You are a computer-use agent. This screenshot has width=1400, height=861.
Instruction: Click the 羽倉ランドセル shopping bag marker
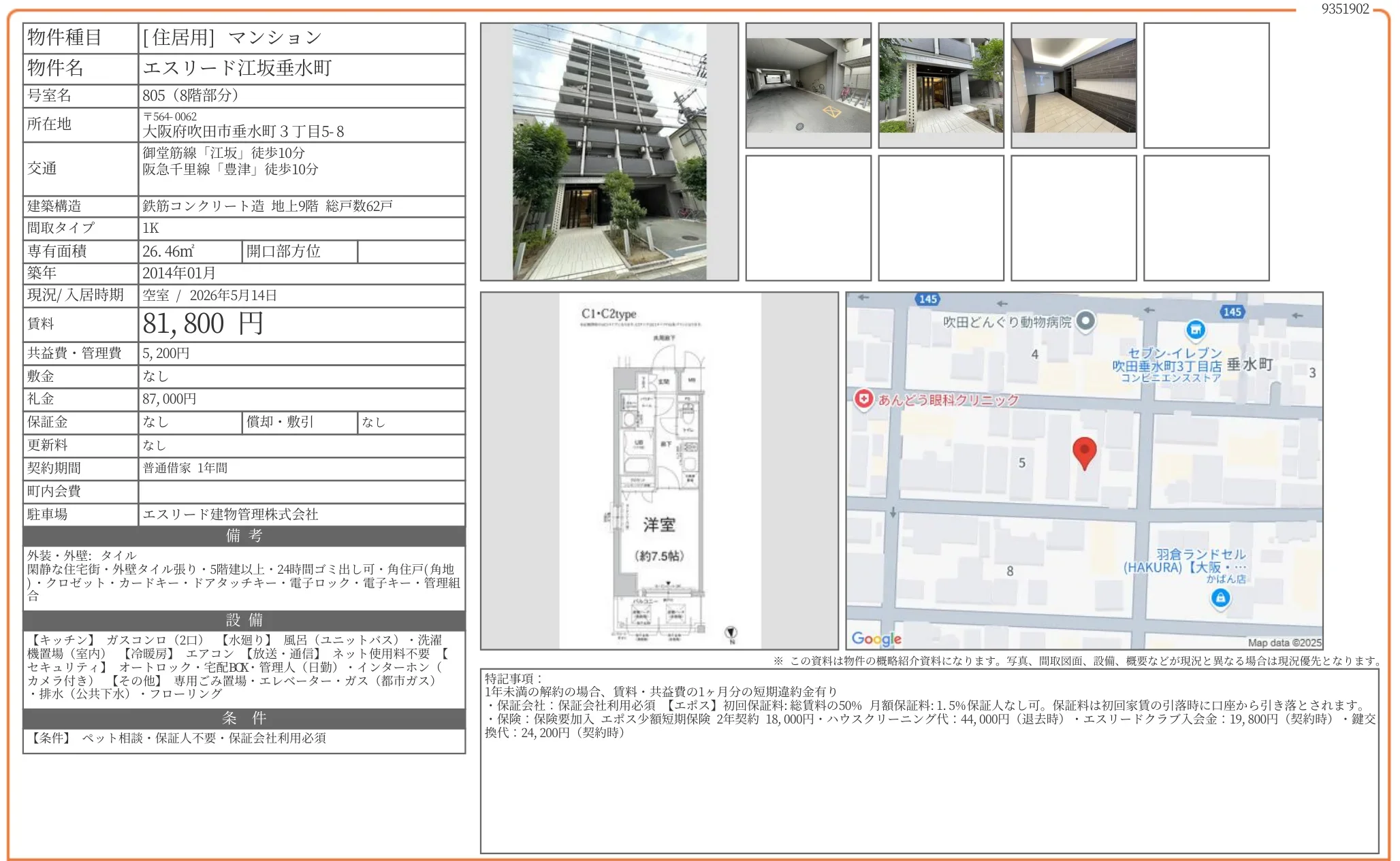point(1220,598)
